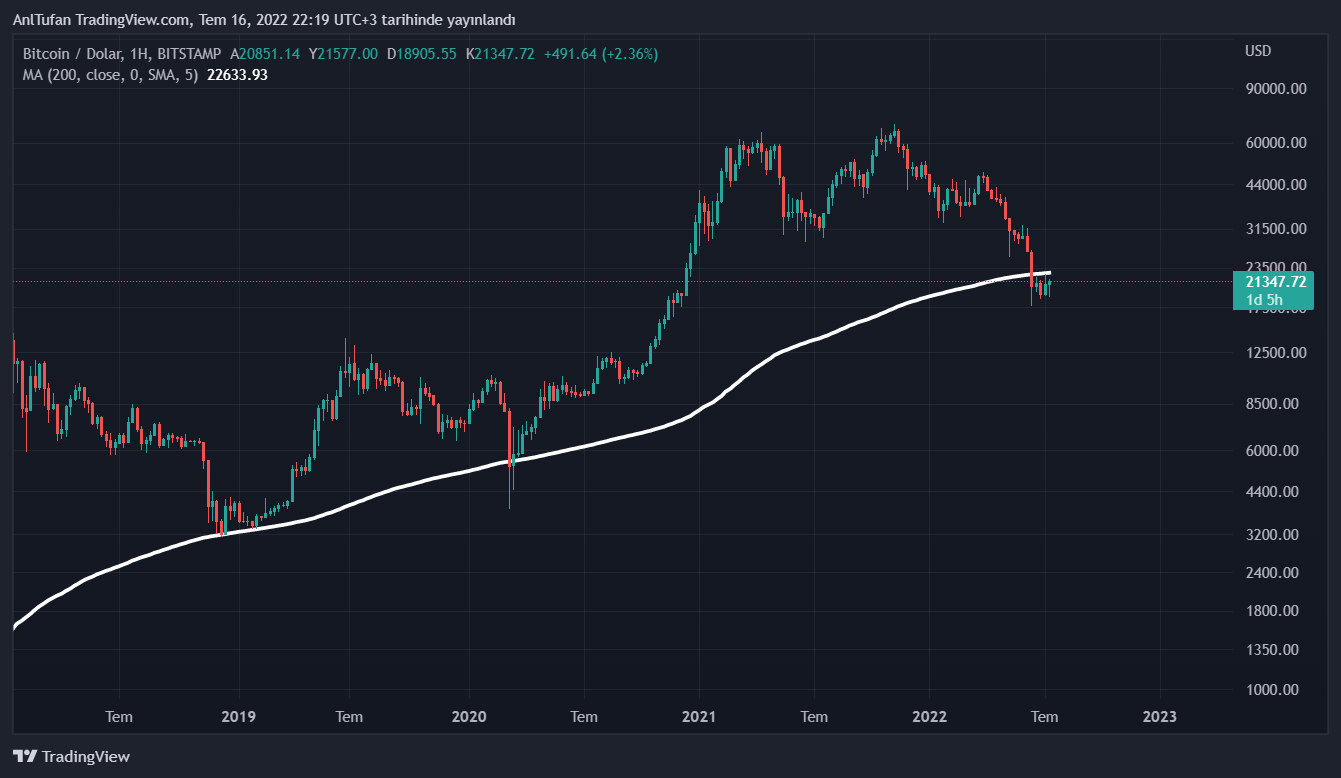
Task: Select the MA (200, close, 0, SMA, 5) legend
Action: (110, 74)
